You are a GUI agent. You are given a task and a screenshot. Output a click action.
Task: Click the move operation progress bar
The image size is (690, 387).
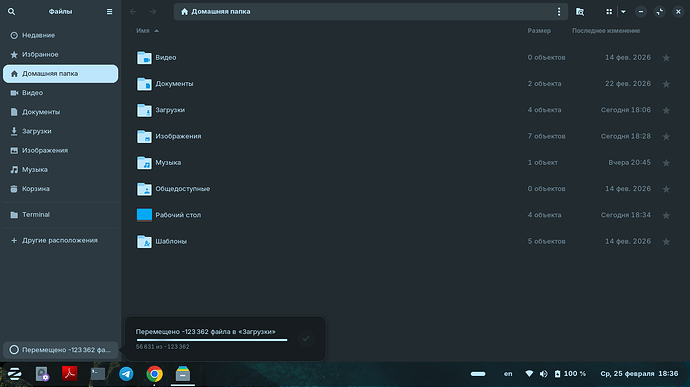pyautogui.click(x=212, y=340)
